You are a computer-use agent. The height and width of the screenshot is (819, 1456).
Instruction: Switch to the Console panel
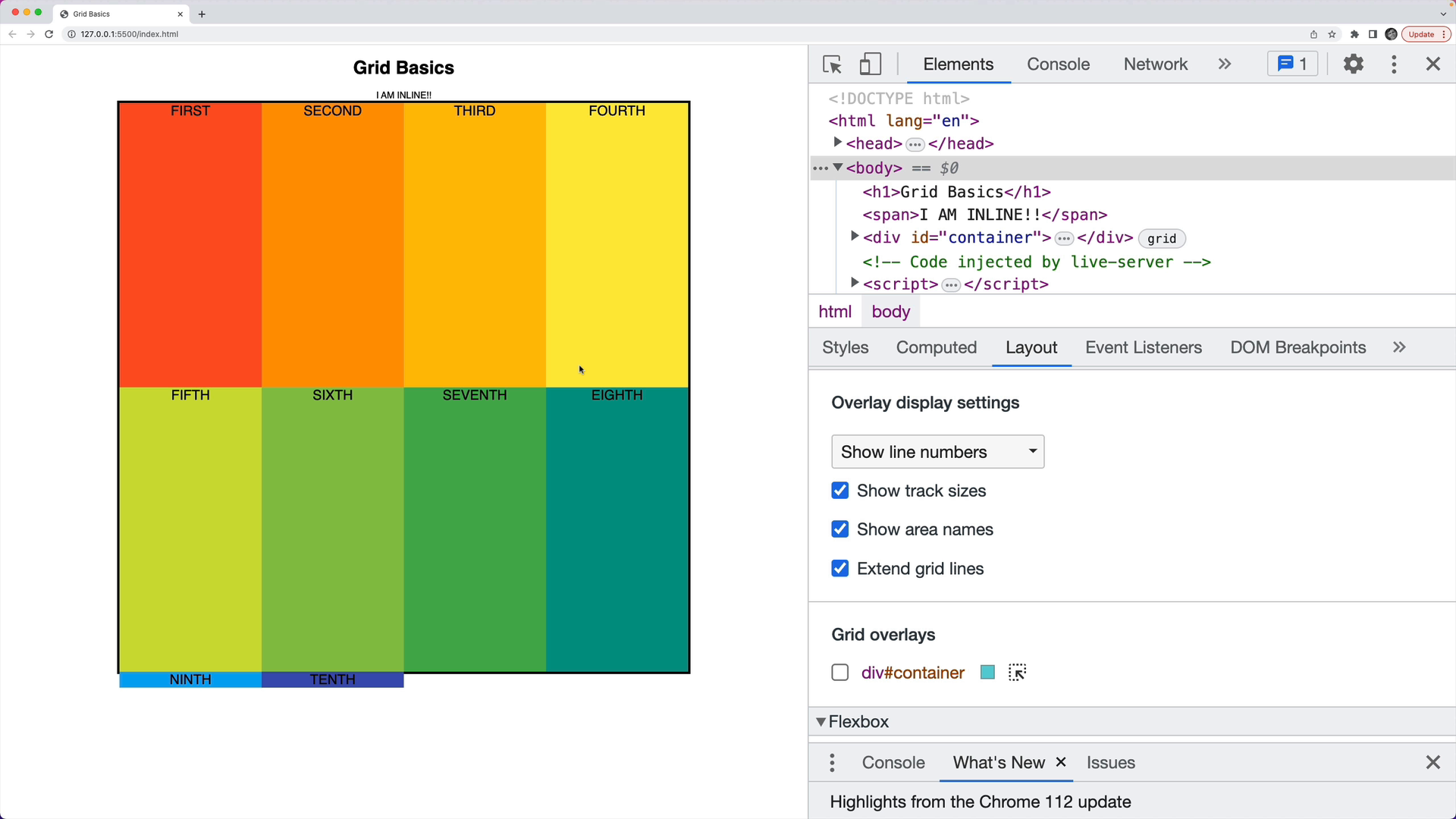tap(1058, 64)
